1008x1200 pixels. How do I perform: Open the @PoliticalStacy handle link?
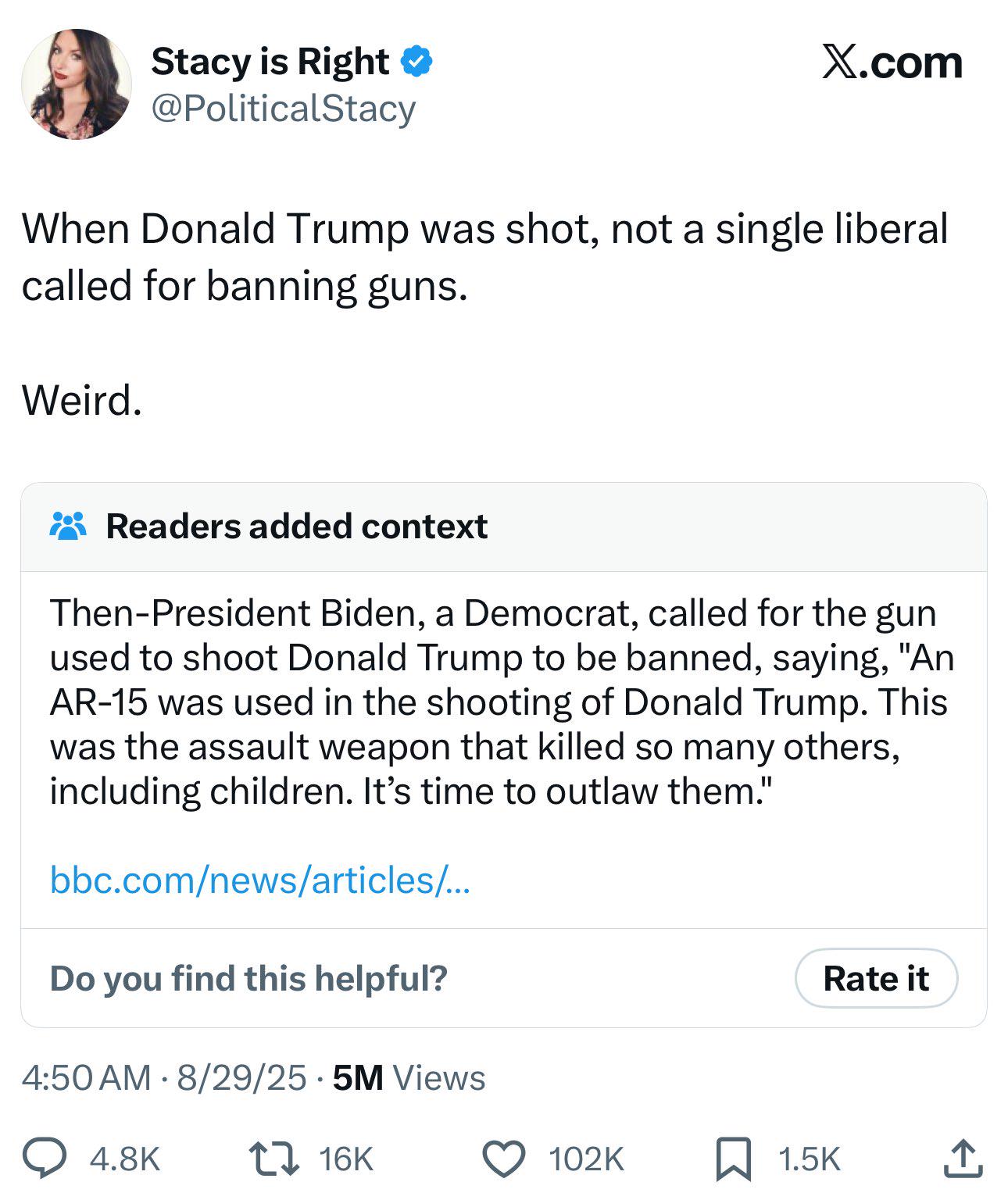tap(283, 109)
